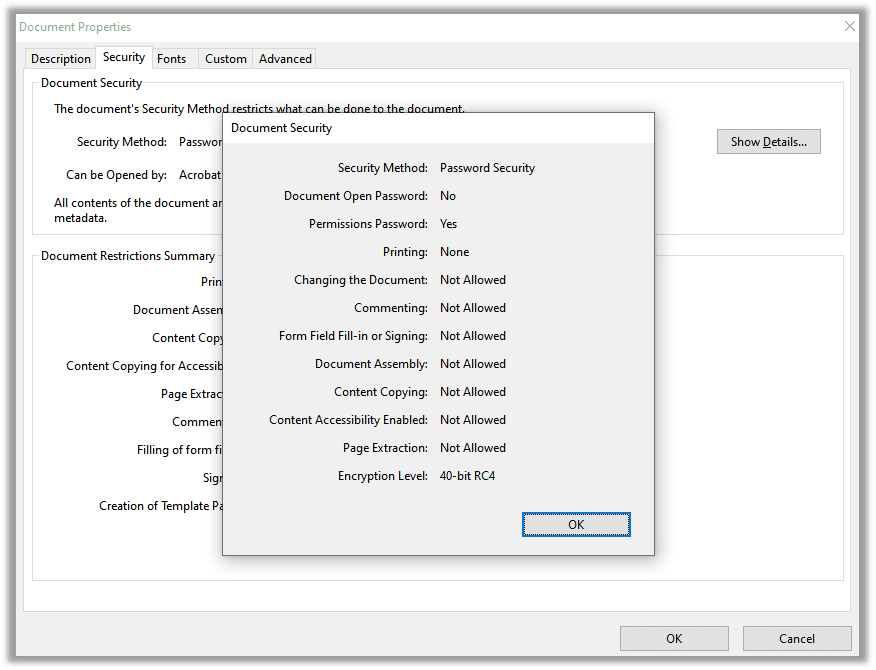This screenshot has width=876, height=670.
Task: Close the Document Properties dialog
Action: coord(849,25)
